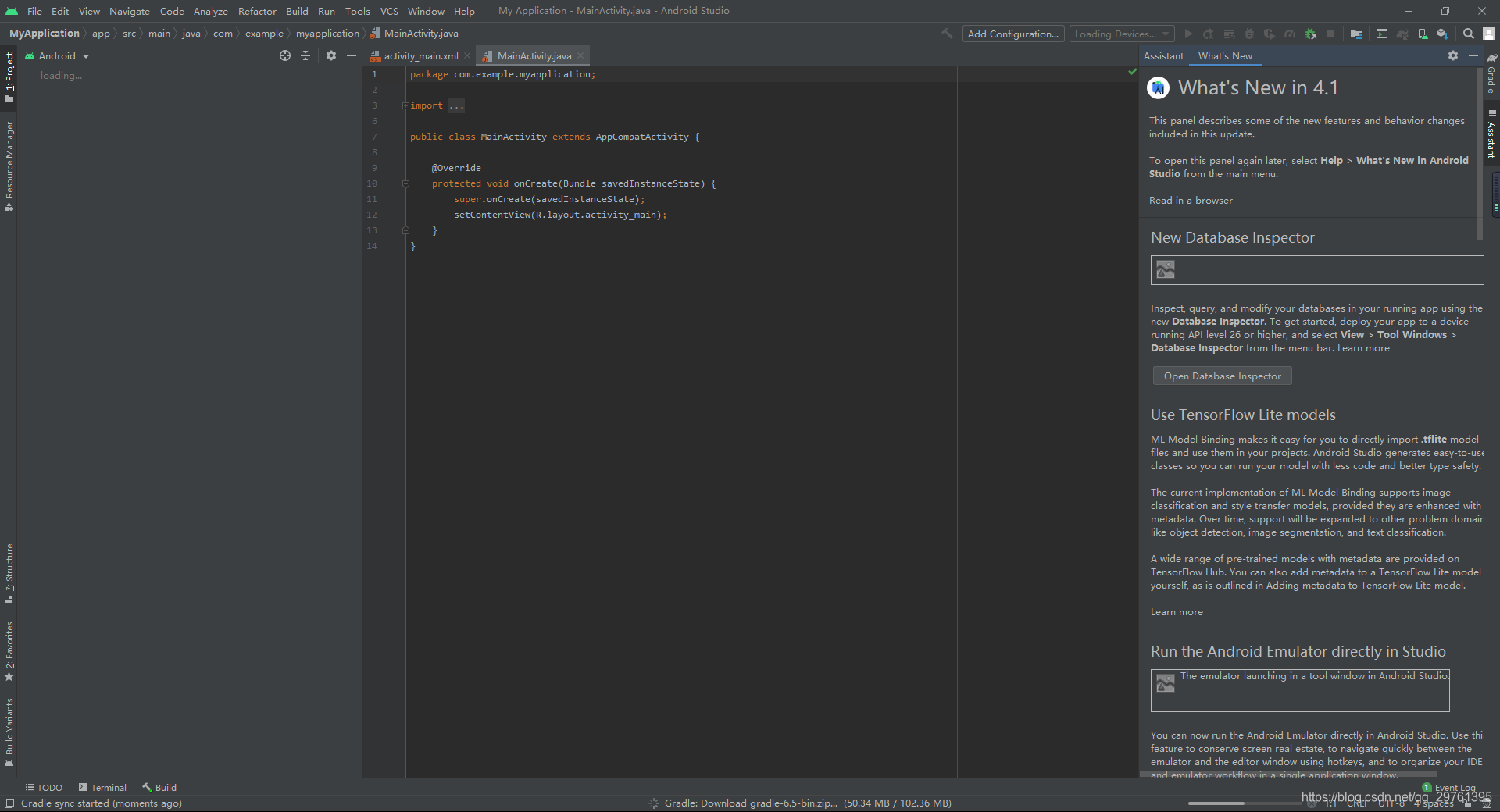Click the scroll-from-source target icon in Project panel
The width and height of the screenshot is (1500, 812).
point(285,55)
